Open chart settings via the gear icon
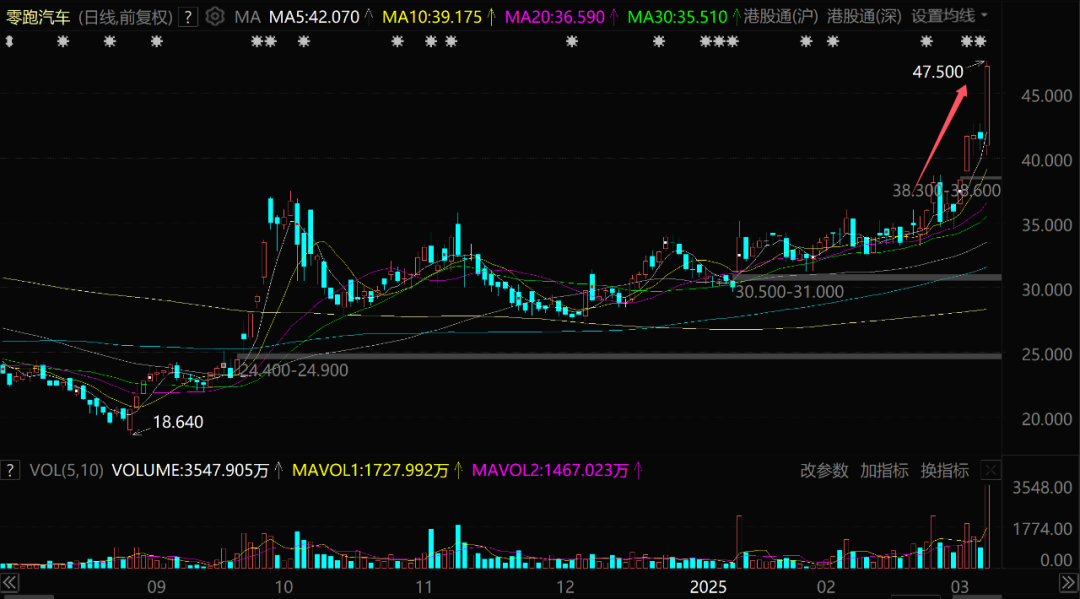This screenshot has height=599, width=1080. click(x=215, y=17)
